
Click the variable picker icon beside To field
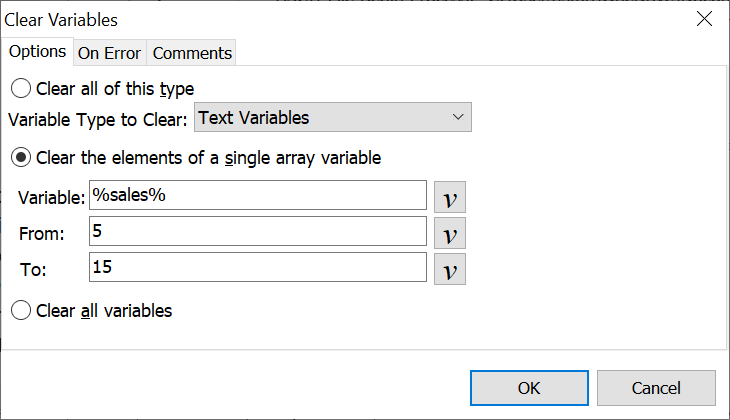pos(450,269)
